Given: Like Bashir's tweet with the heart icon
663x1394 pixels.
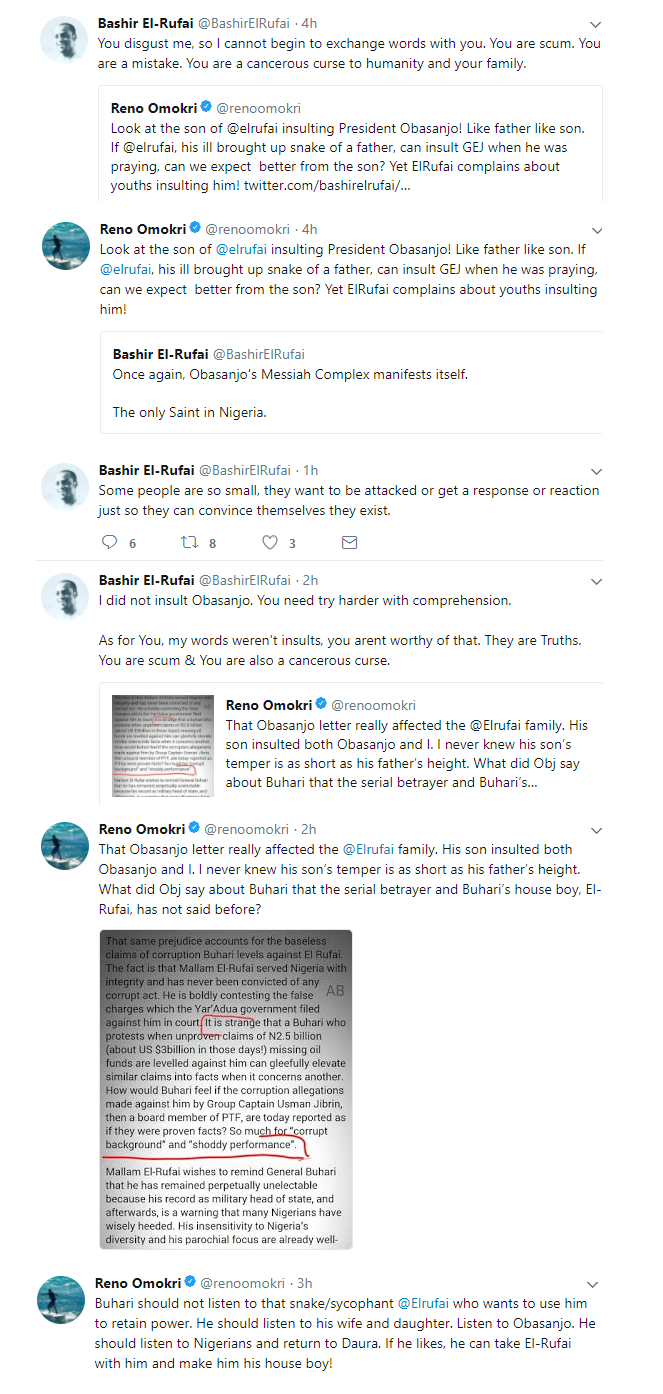Looking at the screenshot, I should [269, 542].
